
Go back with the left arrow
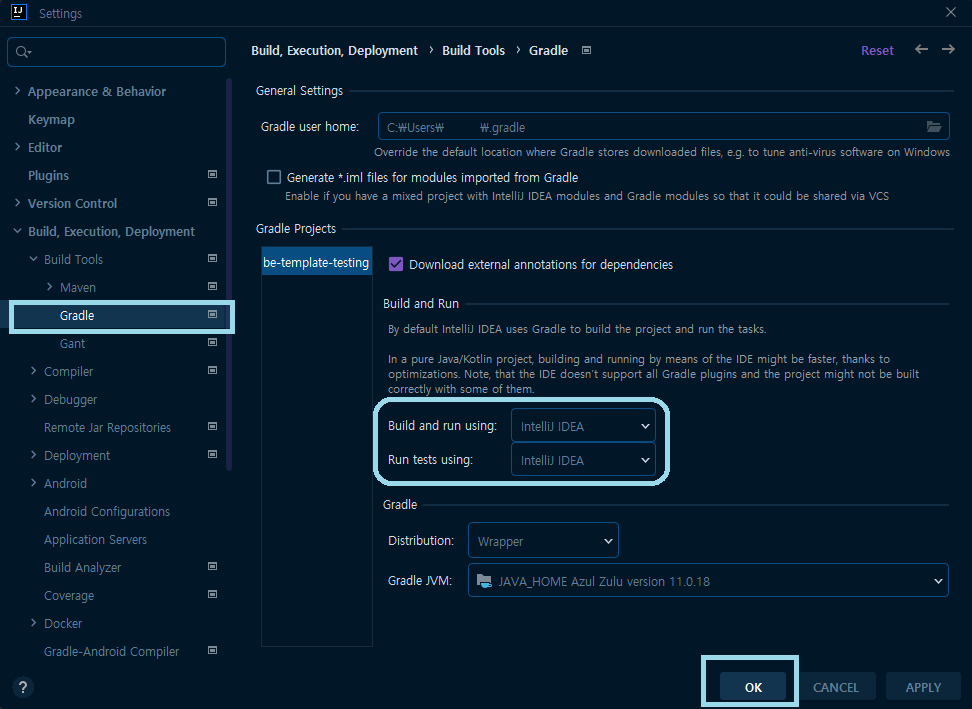point(921,49)
